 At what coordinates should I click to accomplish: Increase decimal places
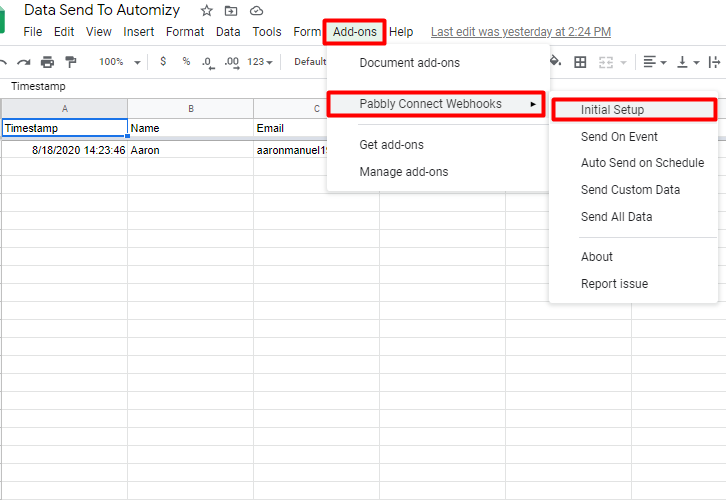(232, 62)
